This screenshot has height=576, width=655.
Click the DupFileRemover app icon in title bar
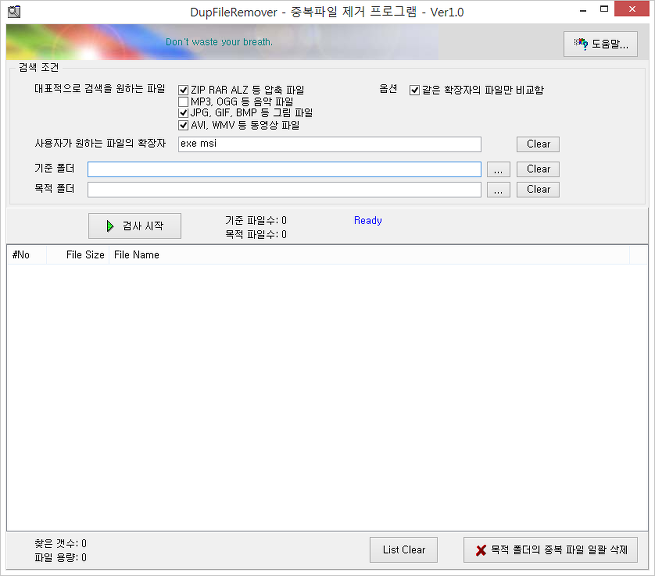pos(14,12)
